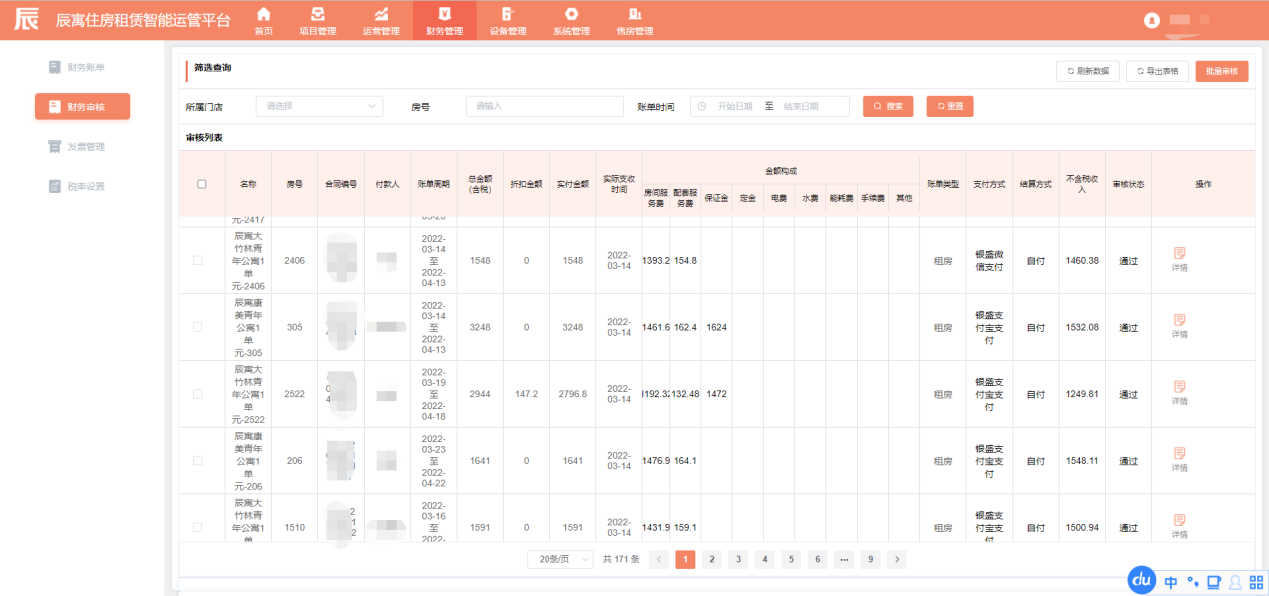Open the 20条/页 page size dropdown
The image size is (1269, 596).
[x=560, y=559]
